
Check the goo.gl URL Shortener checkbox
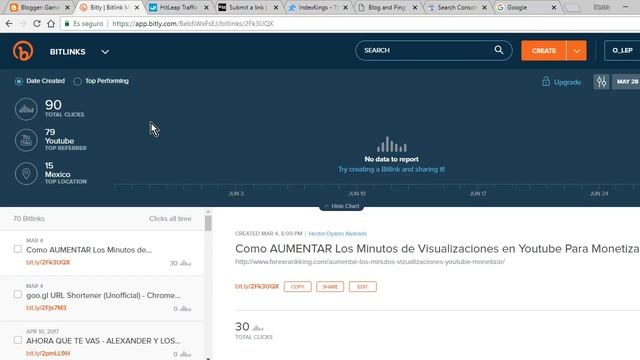[x=18, y=294]
